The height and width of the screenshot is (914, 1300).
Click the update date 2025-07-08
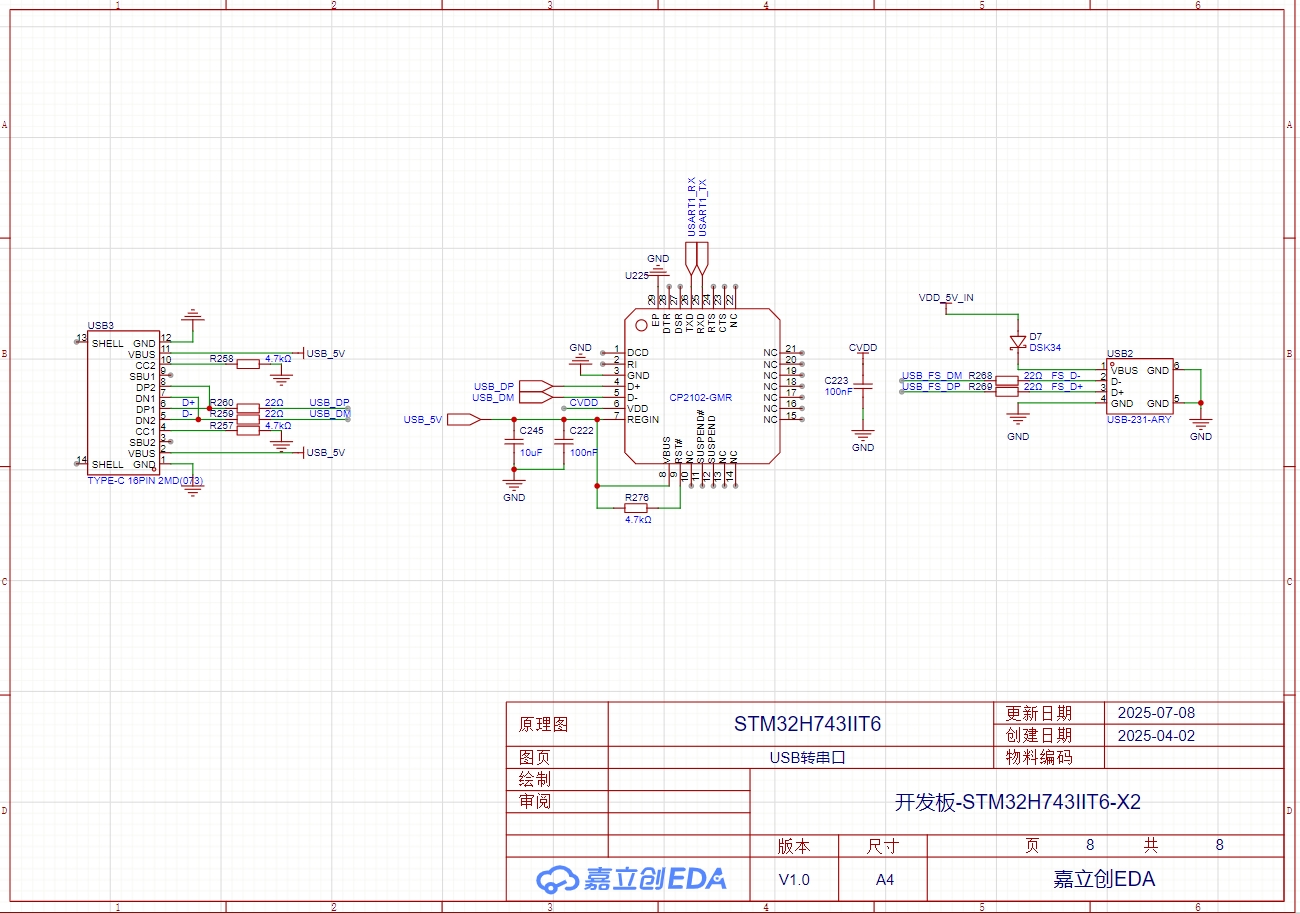click(x=1156, y=713)
